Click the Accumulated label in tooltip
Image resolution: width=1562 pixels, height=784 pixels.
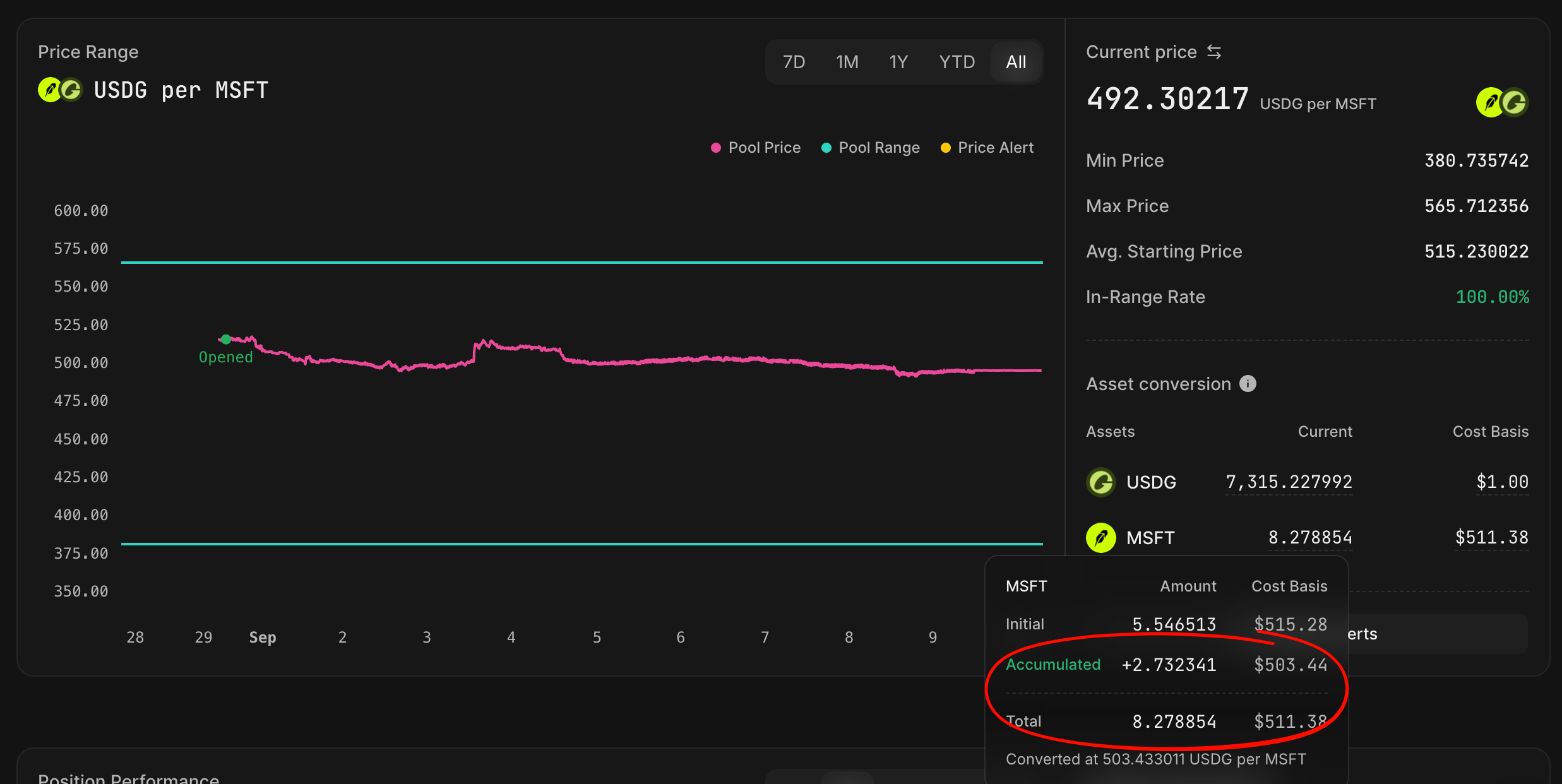[x=1052, y=664]
